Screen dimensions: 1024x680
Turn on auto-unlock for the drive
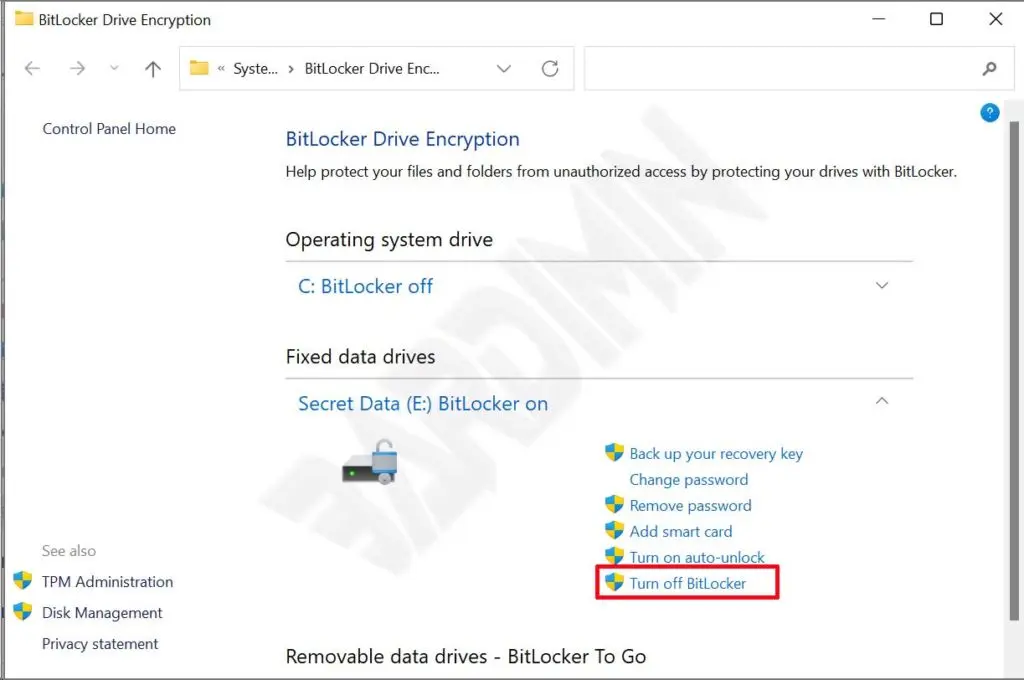(697, 557)
